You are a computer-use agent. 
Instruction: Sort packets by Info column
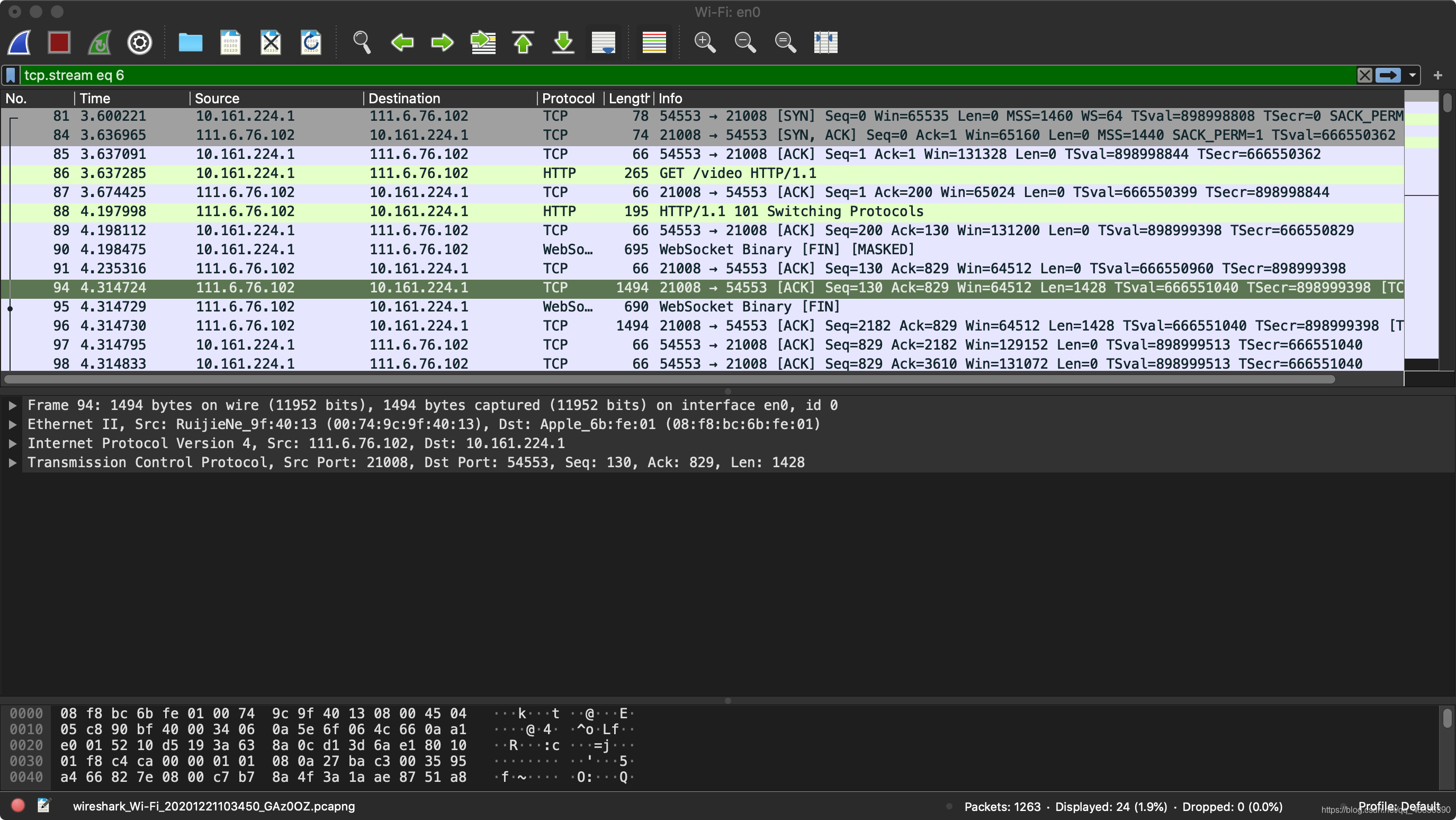1029,99
